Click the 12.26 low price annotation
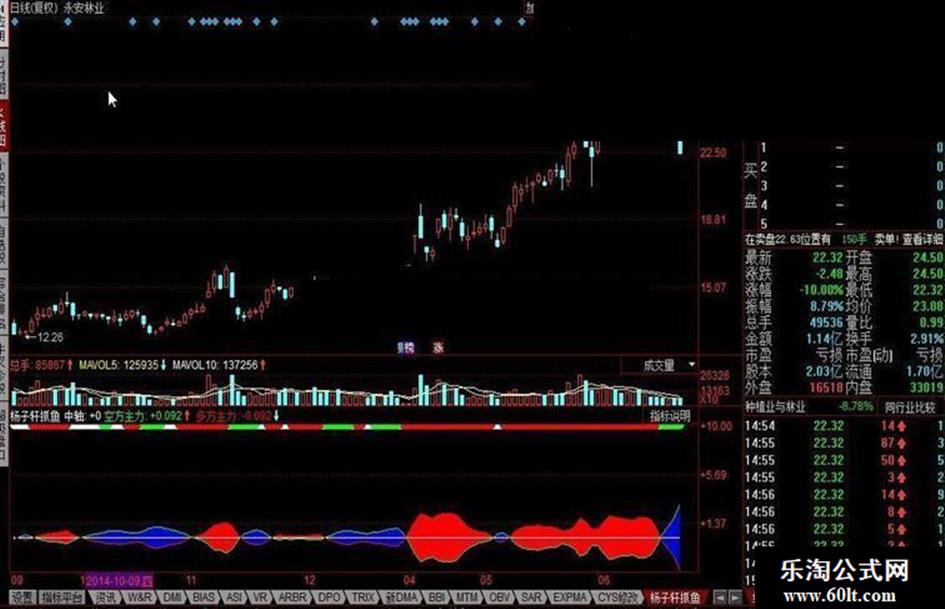 (x=50, y=337)
